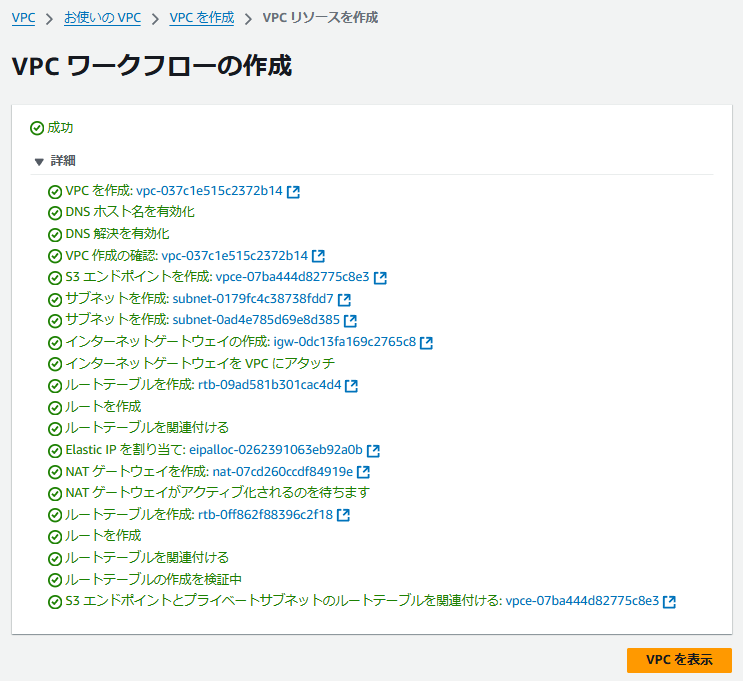Open vpc-037c1e515c2372b14 link in VPC を作成 row
743x681 pixels.
tap(209, 191)
